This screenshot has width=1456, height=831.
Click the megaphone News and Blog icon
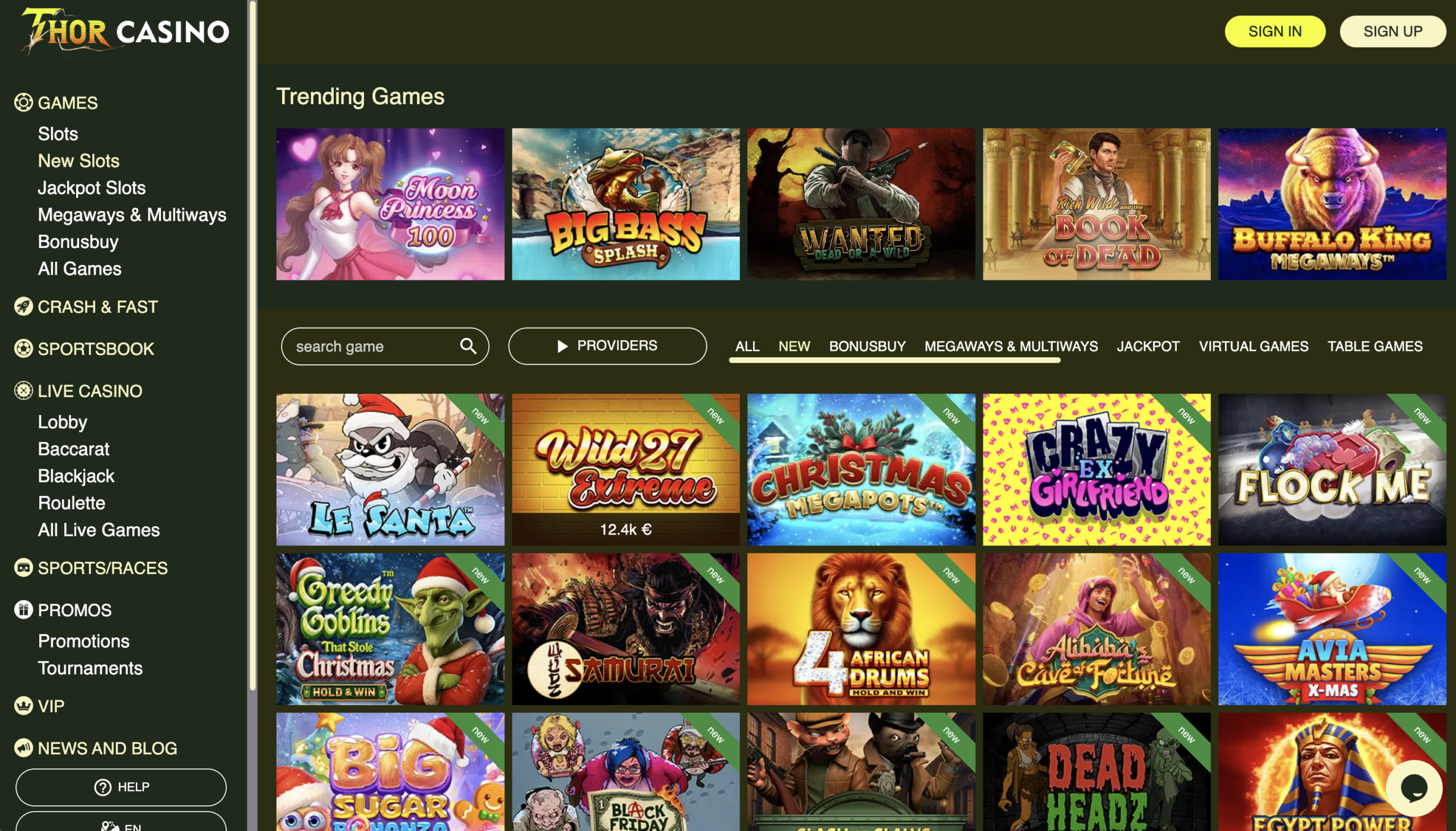pos(23,749)
